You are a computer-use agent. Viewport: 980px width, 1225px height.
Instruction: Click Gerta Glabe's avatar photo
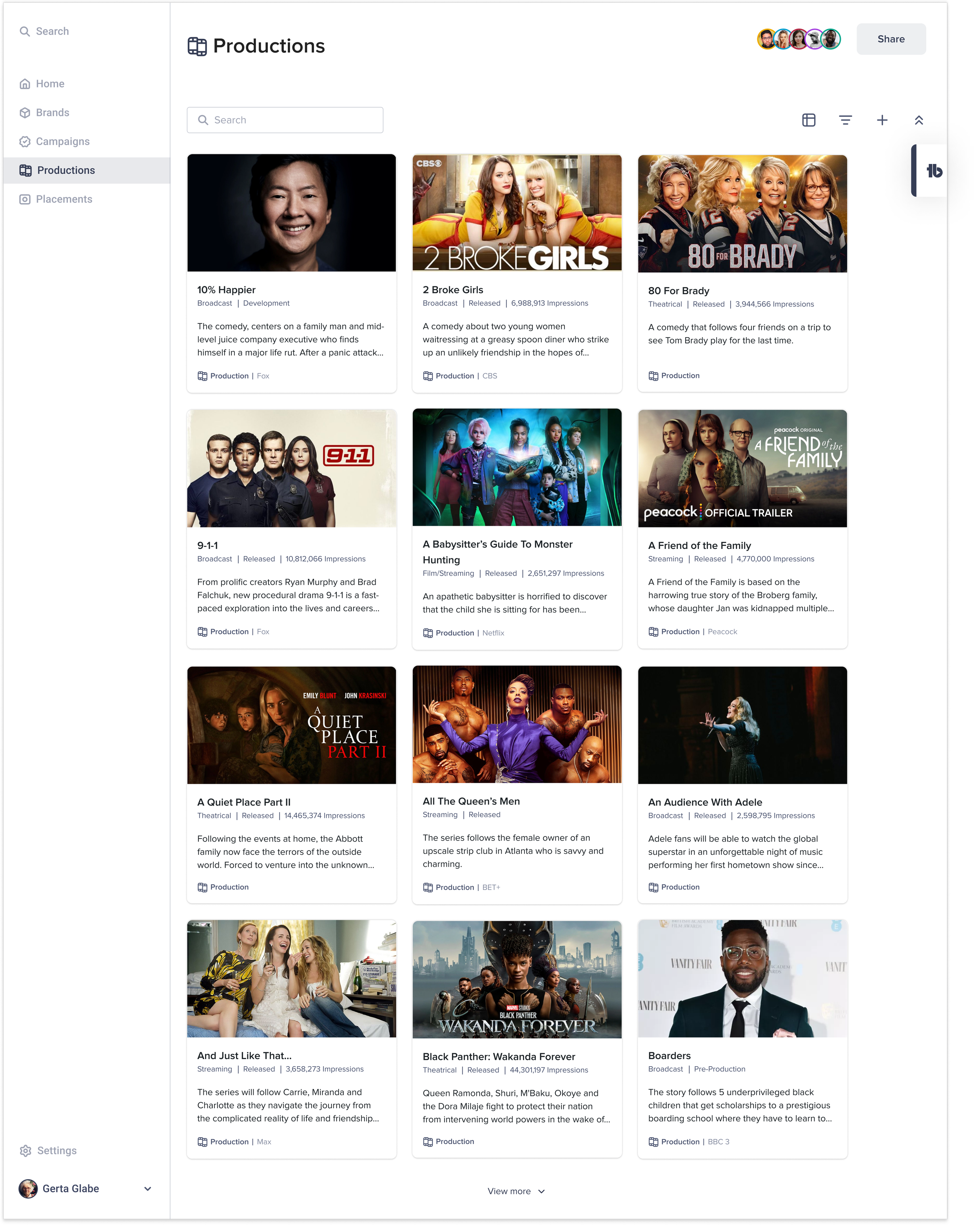pyautogui.click(x=28, y=1189)
